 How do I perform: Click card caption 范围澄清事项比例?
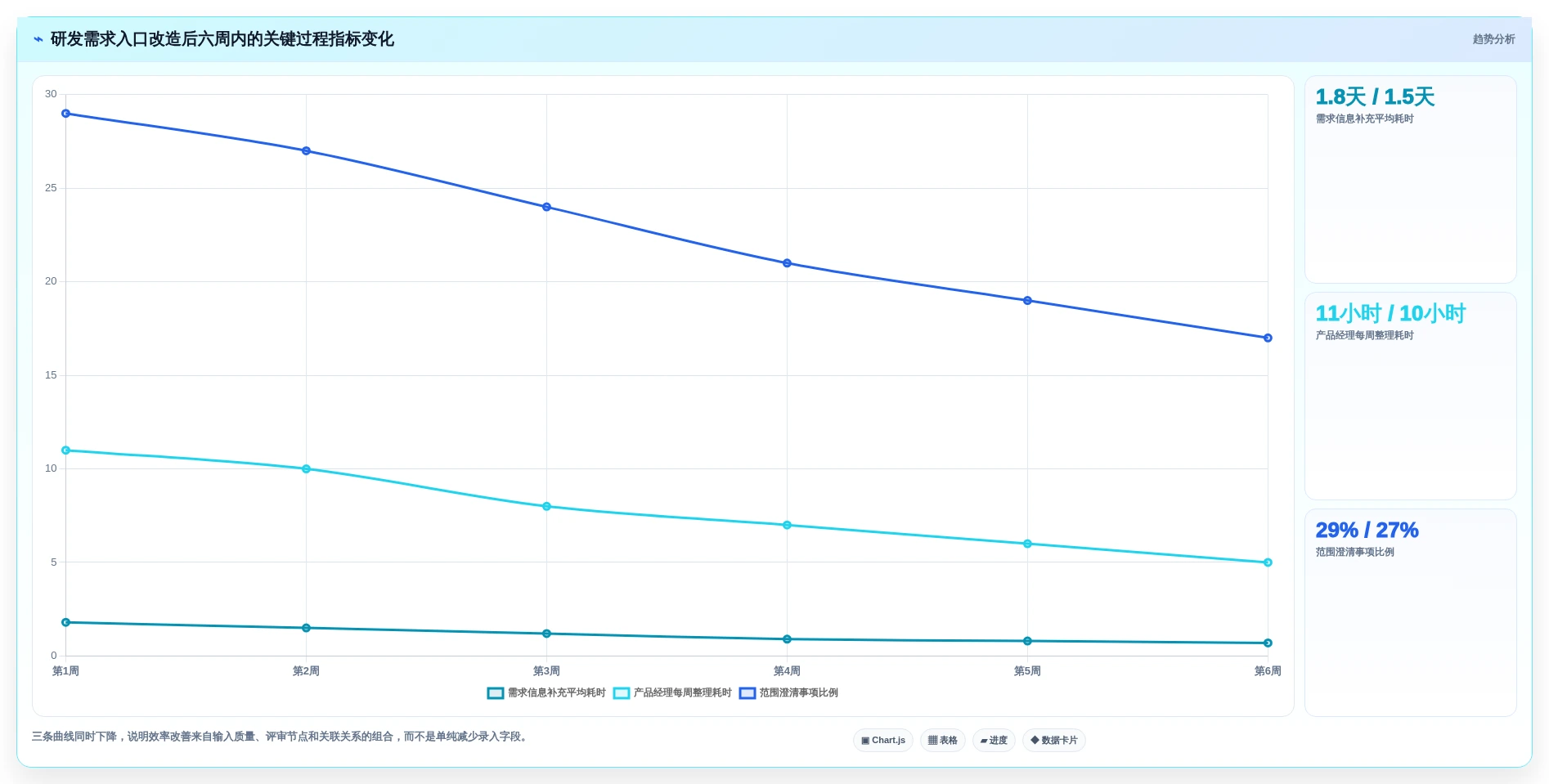tap(1354, 553)
